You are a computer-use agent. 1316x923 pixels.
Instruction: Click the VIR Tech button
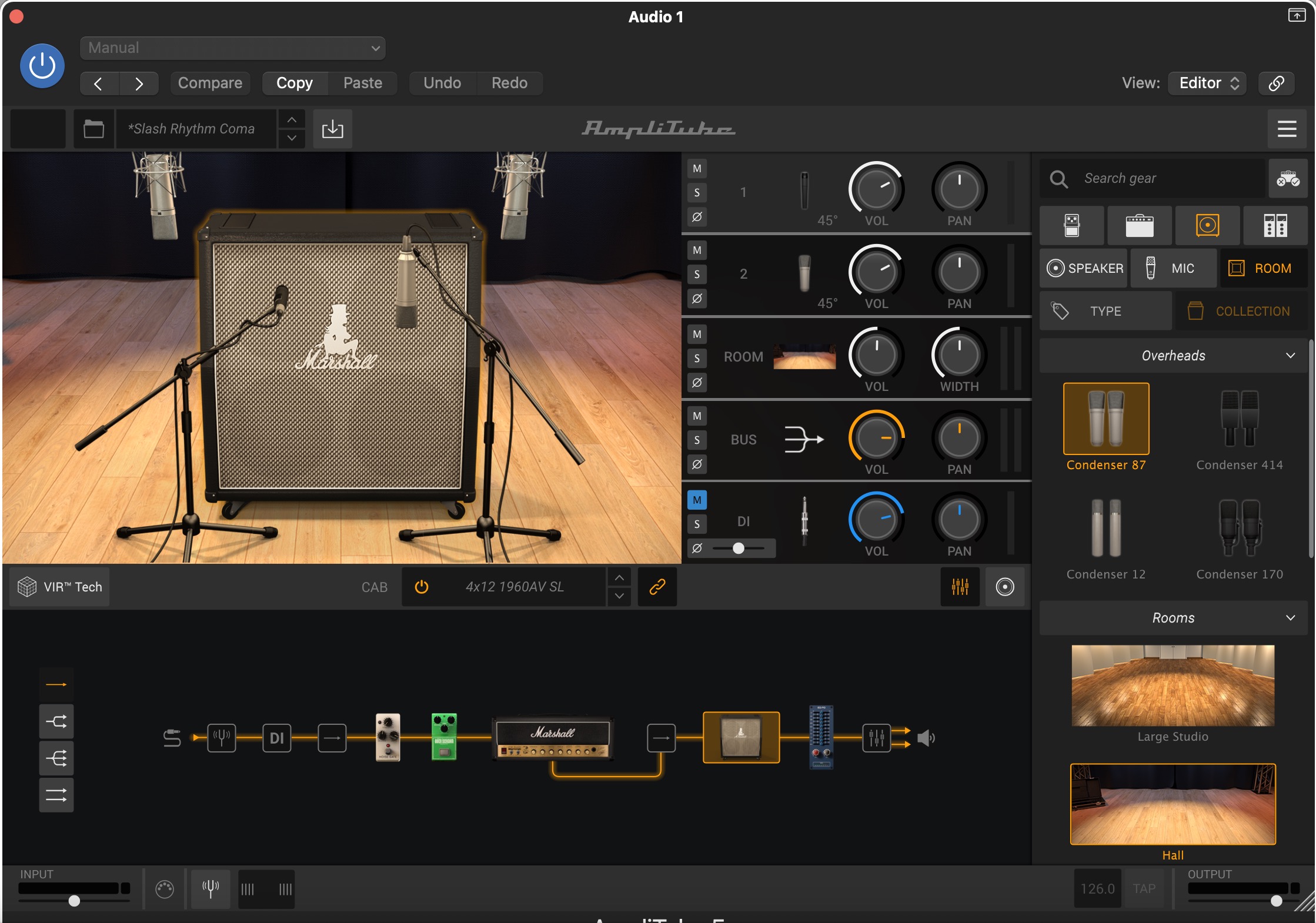(60, 587)
